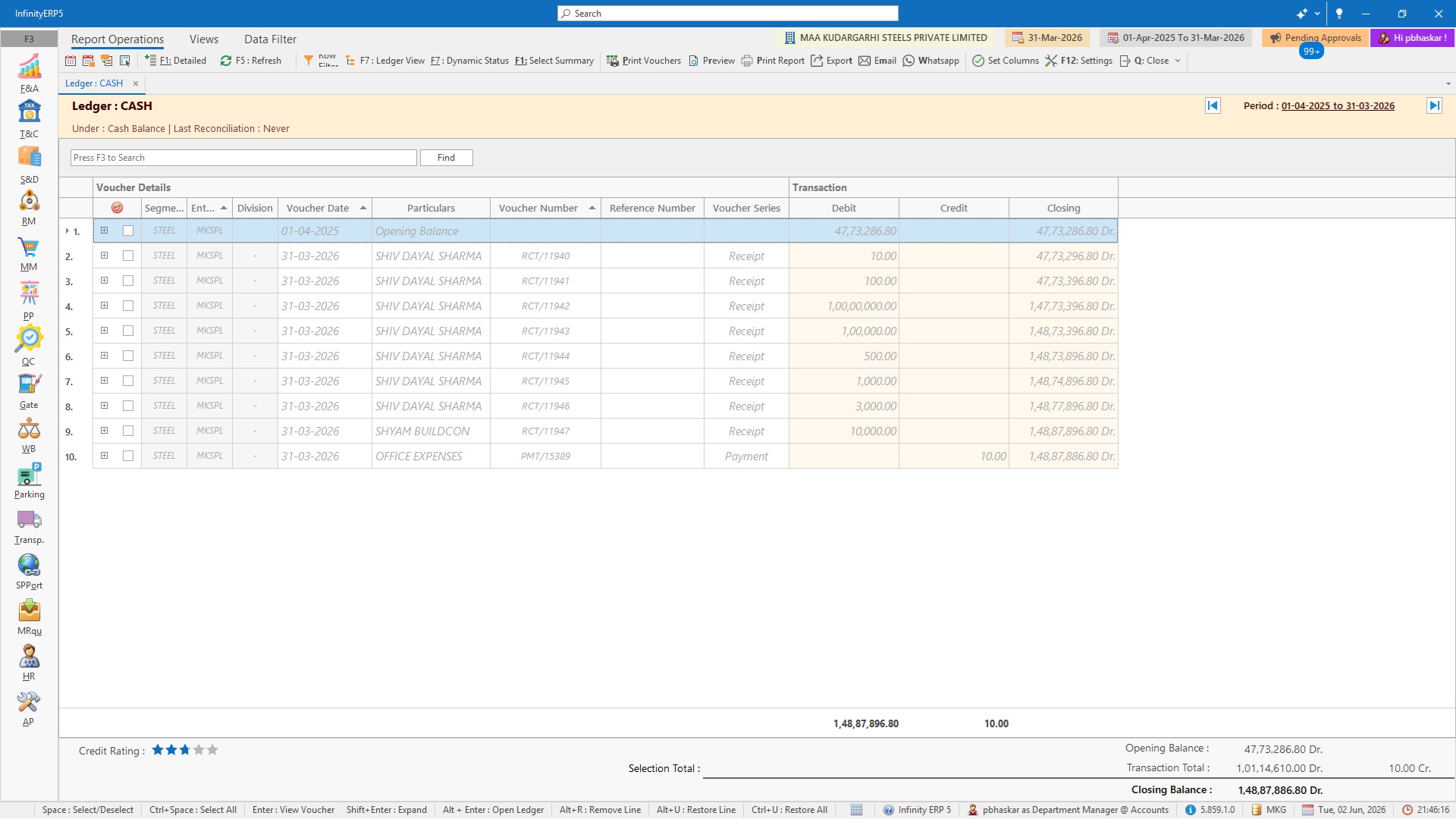Click the first calendar icon in toolbar

[71, 61]
